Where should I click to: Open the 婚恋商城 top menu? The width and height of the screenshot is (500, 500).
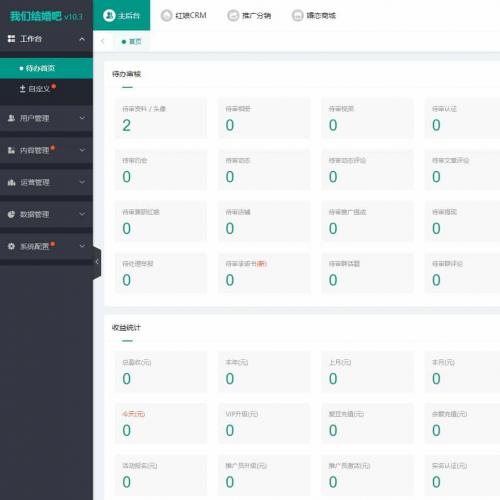pyautogui.click(x=314, y=15)
